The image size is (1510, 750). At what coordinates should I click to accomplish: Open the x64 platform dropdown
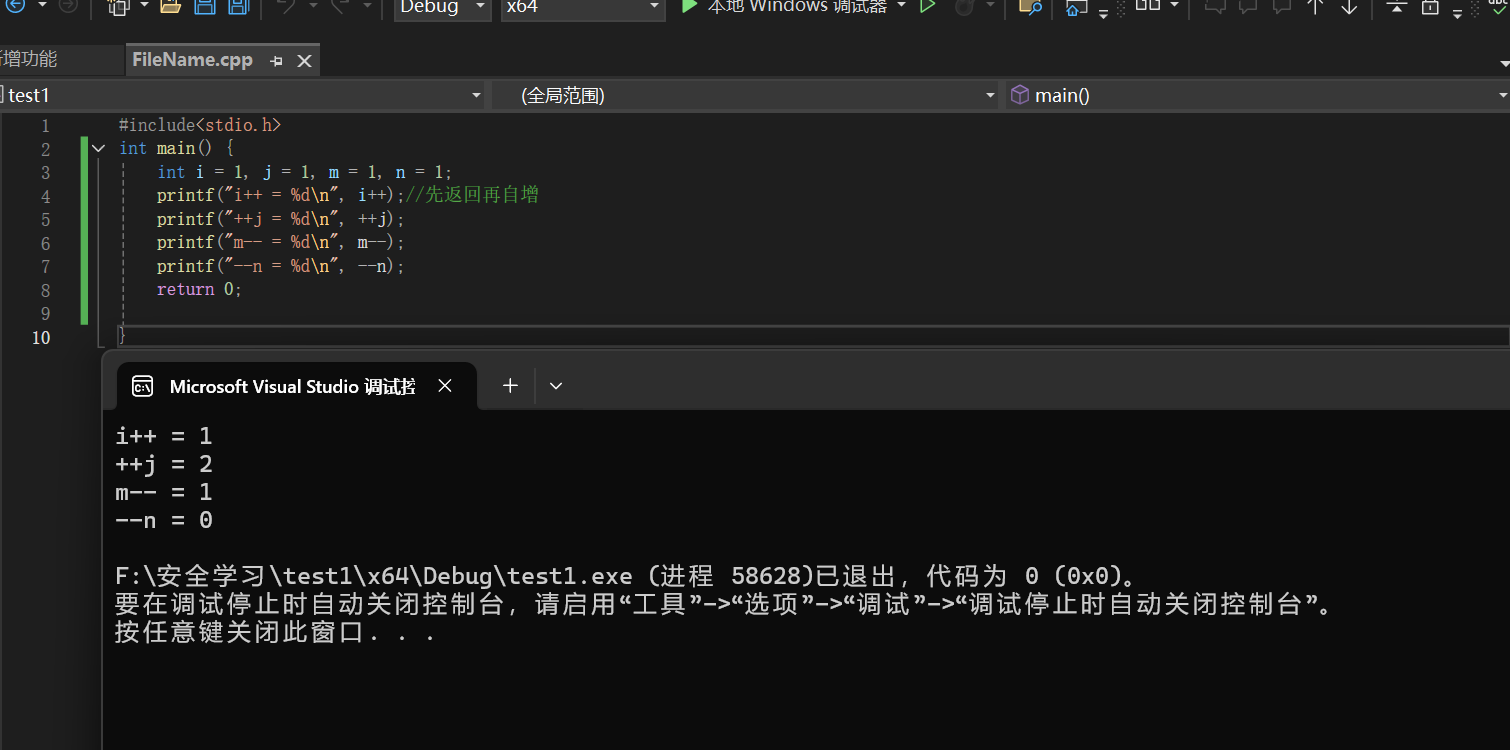point(583,7)
